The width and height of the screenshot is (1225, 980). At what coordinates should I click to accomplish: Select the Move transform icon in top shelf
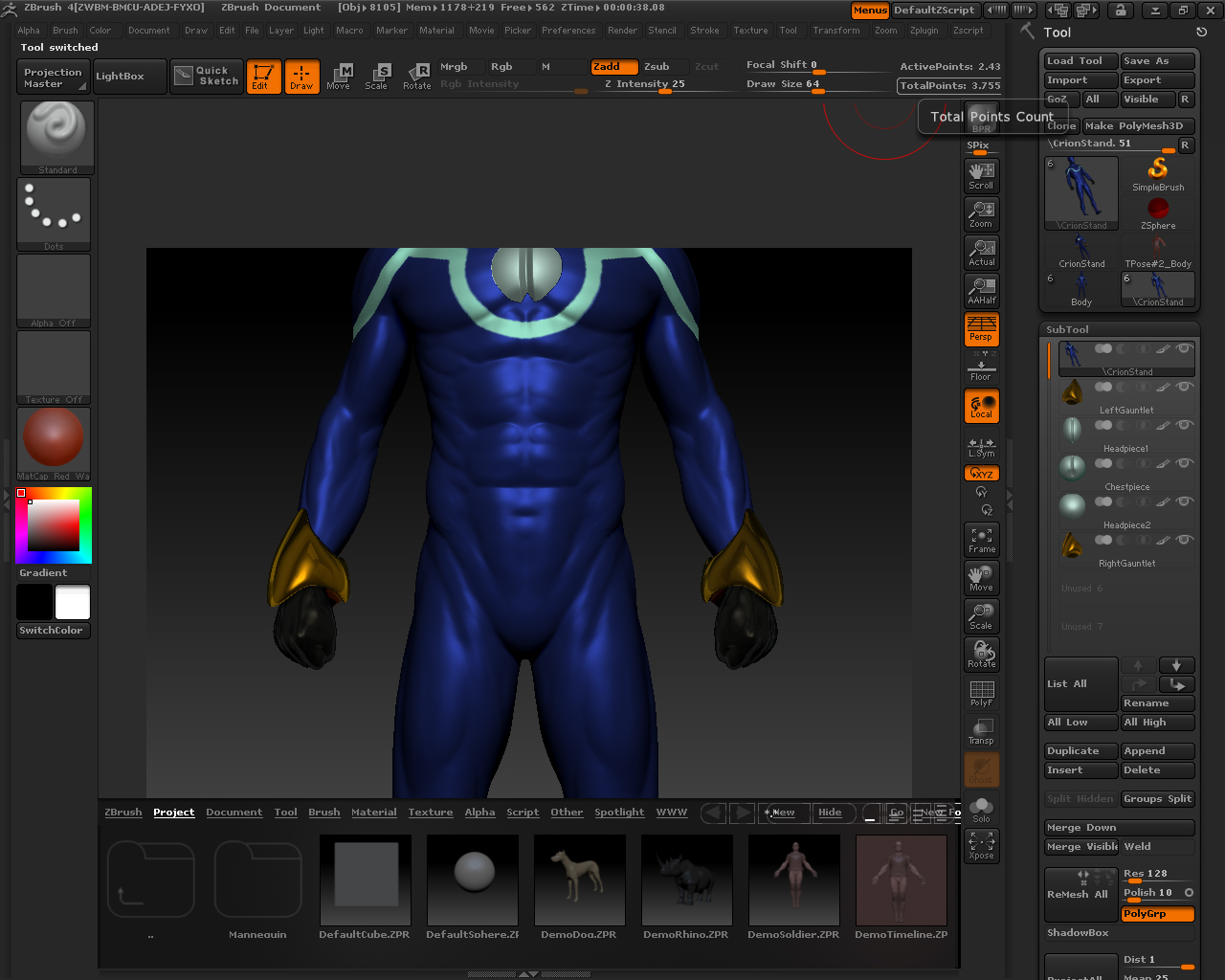(x=339, y=77)
